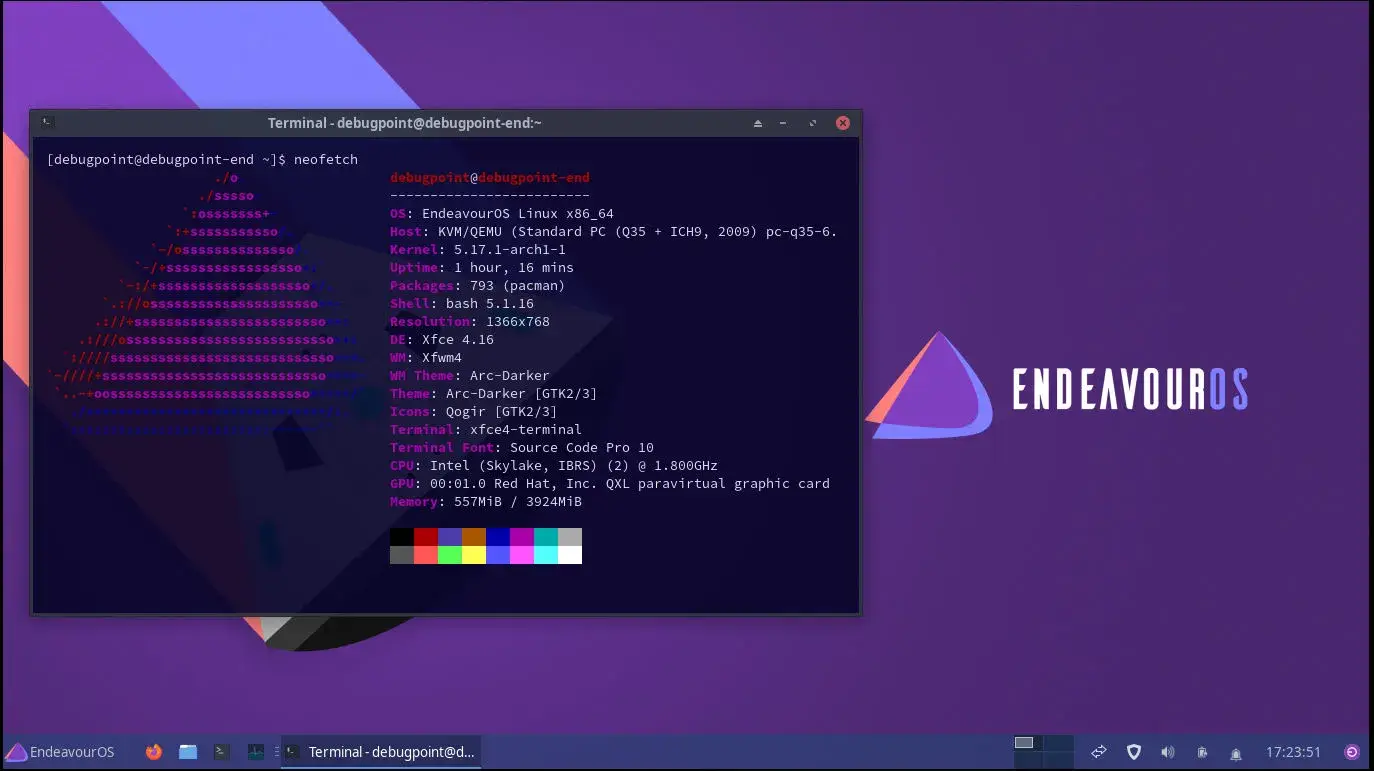Select the Shell: bash 5.1.16 line
Viewport: 1374px width, 771px height.
[462, 304]
